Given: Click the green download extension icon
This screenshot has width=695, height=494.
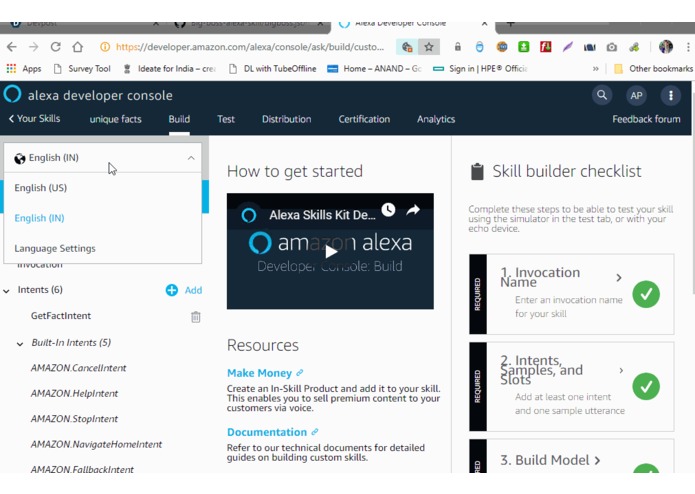Looking at the screenshot, I should 523,47.
